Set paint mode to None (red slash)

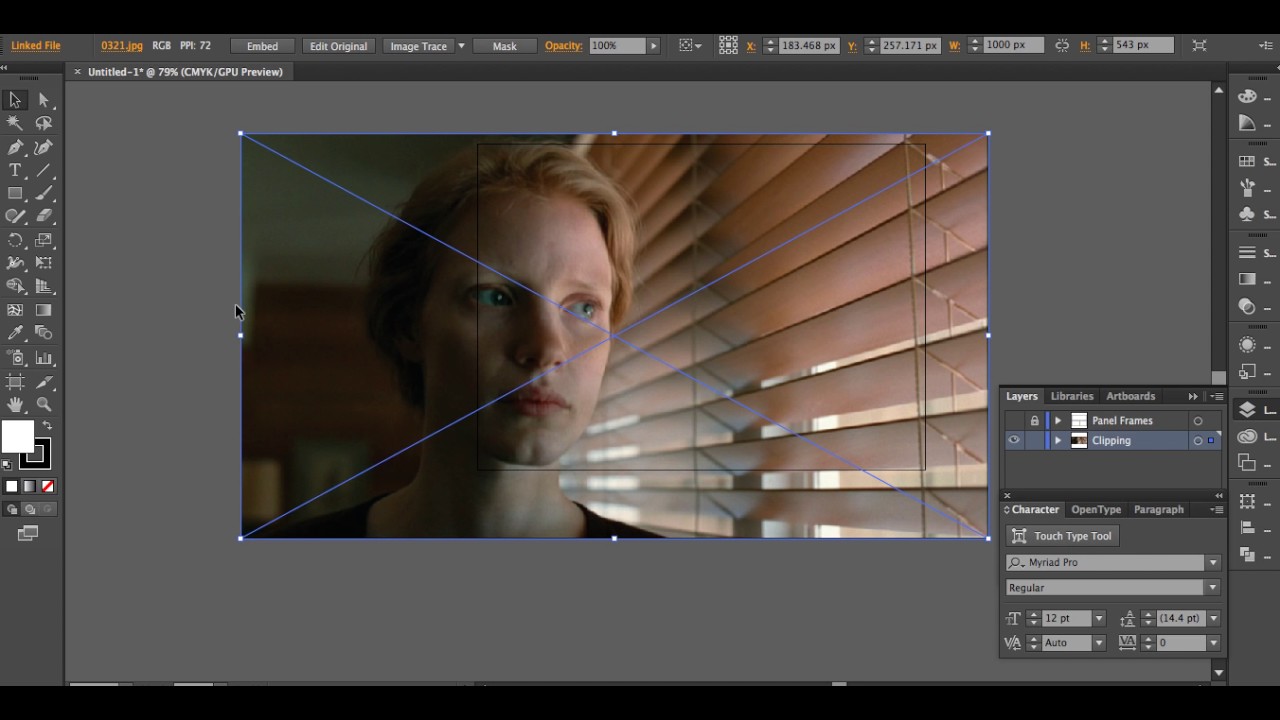47,486
